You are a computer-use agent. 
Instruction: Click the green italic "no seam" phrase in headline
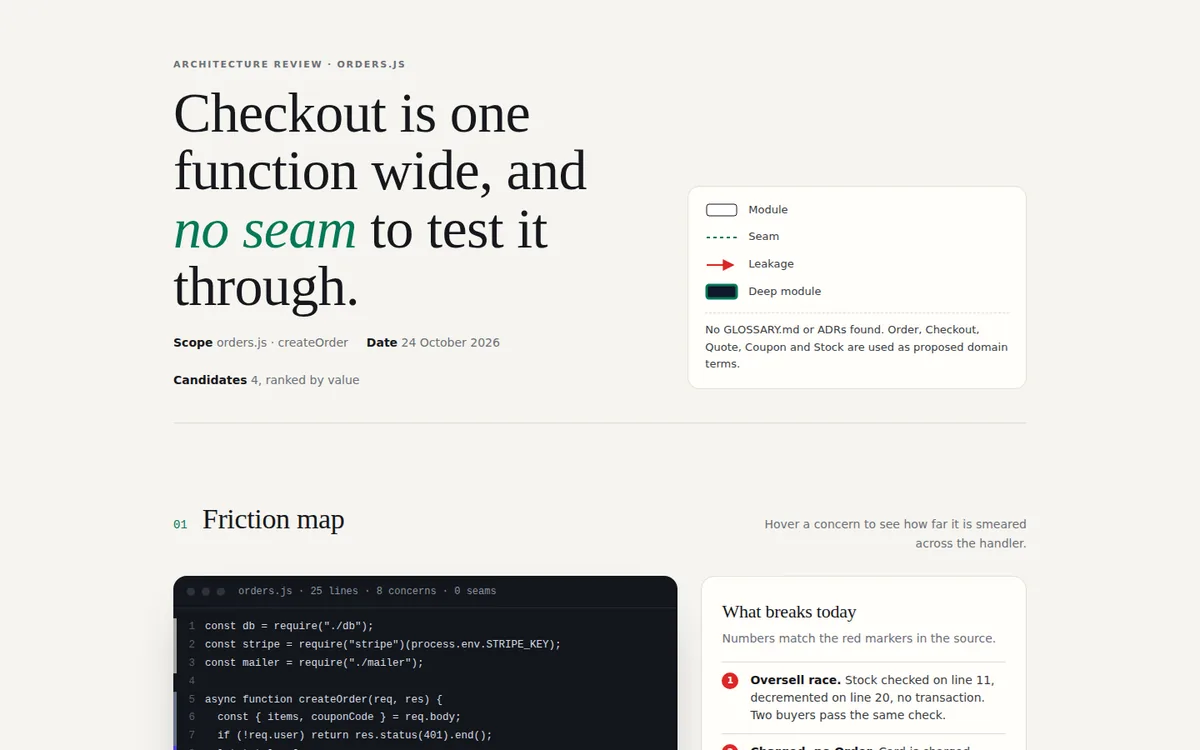click(x=265, y=229)
